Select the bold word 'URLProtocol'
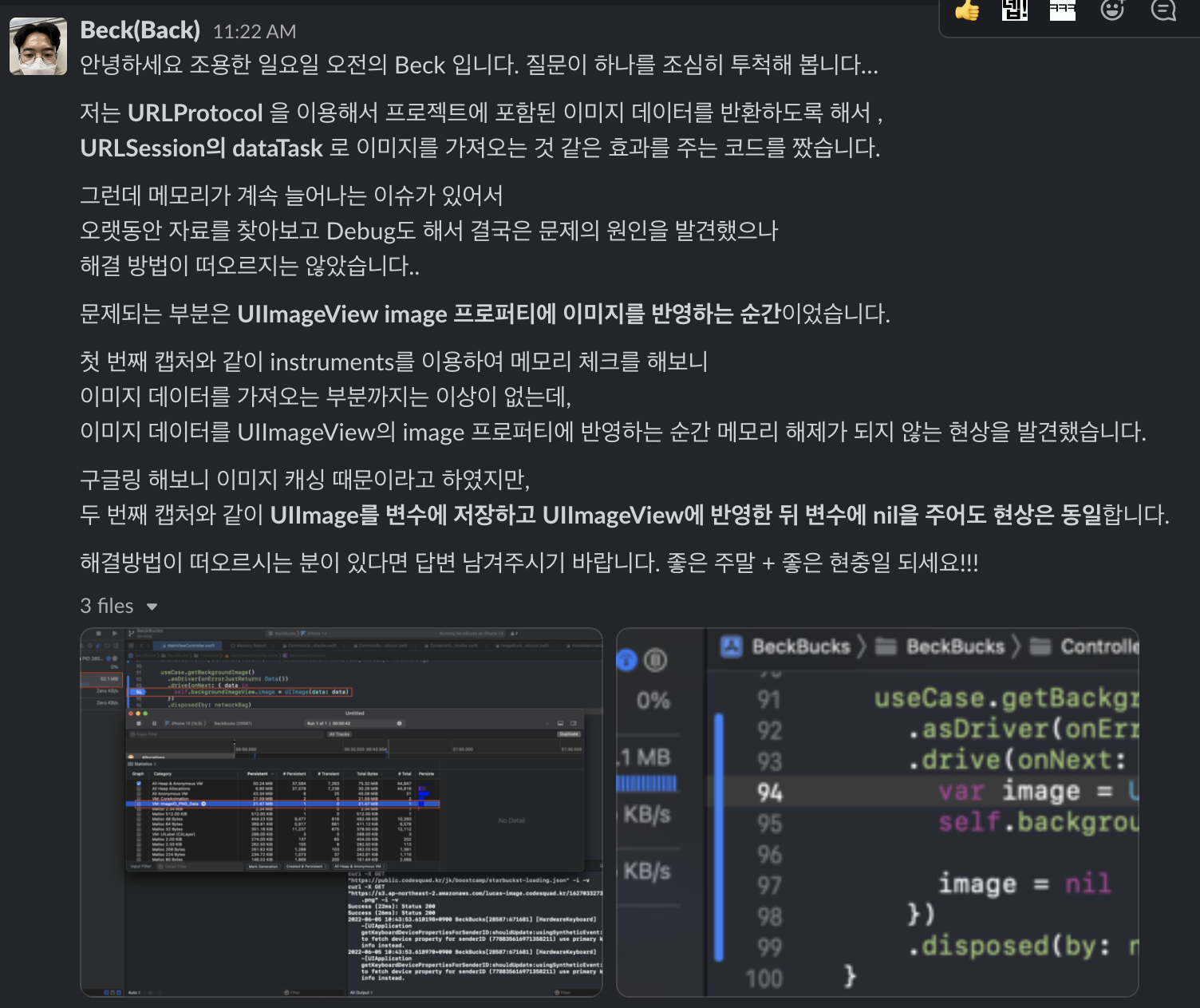 coord(195,113)
